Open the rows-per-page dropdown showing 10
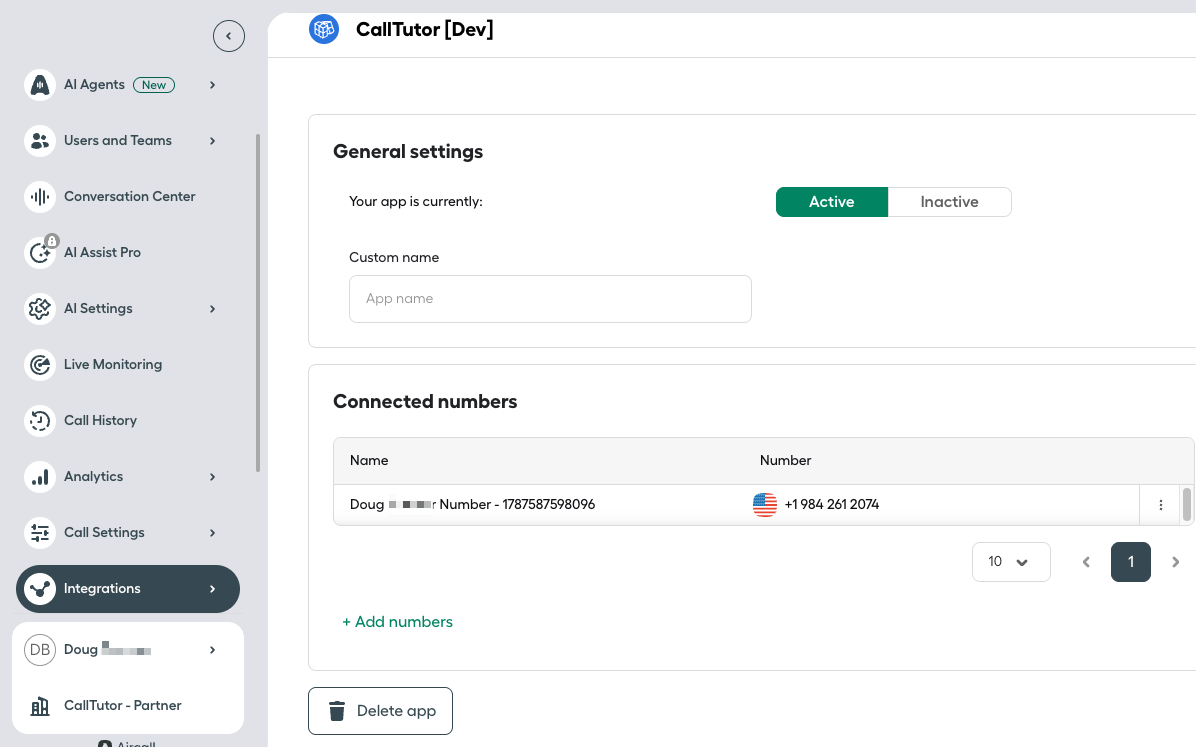Image resolution: width=1196 pixels, height=747 pixels. tap(1011, 562)
